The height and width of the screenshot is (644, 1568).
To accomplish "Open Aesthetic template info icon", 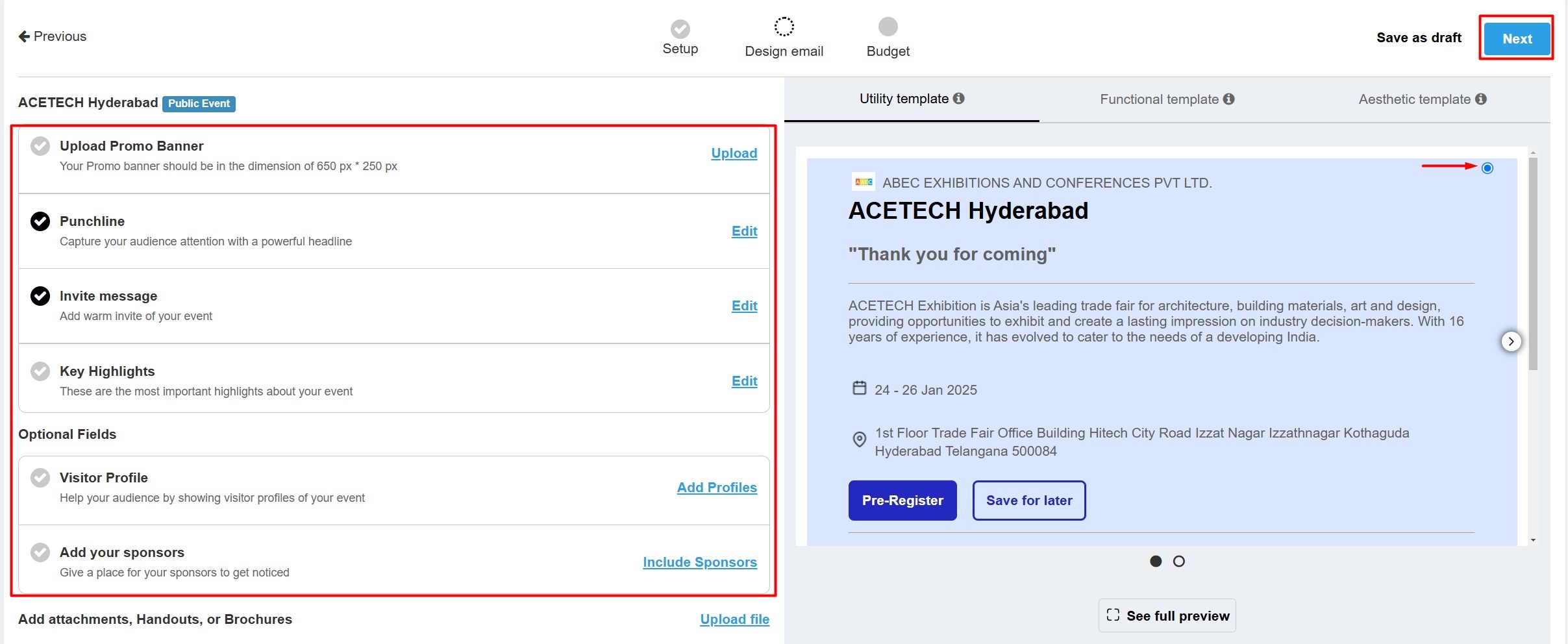I will (1480, 99).
